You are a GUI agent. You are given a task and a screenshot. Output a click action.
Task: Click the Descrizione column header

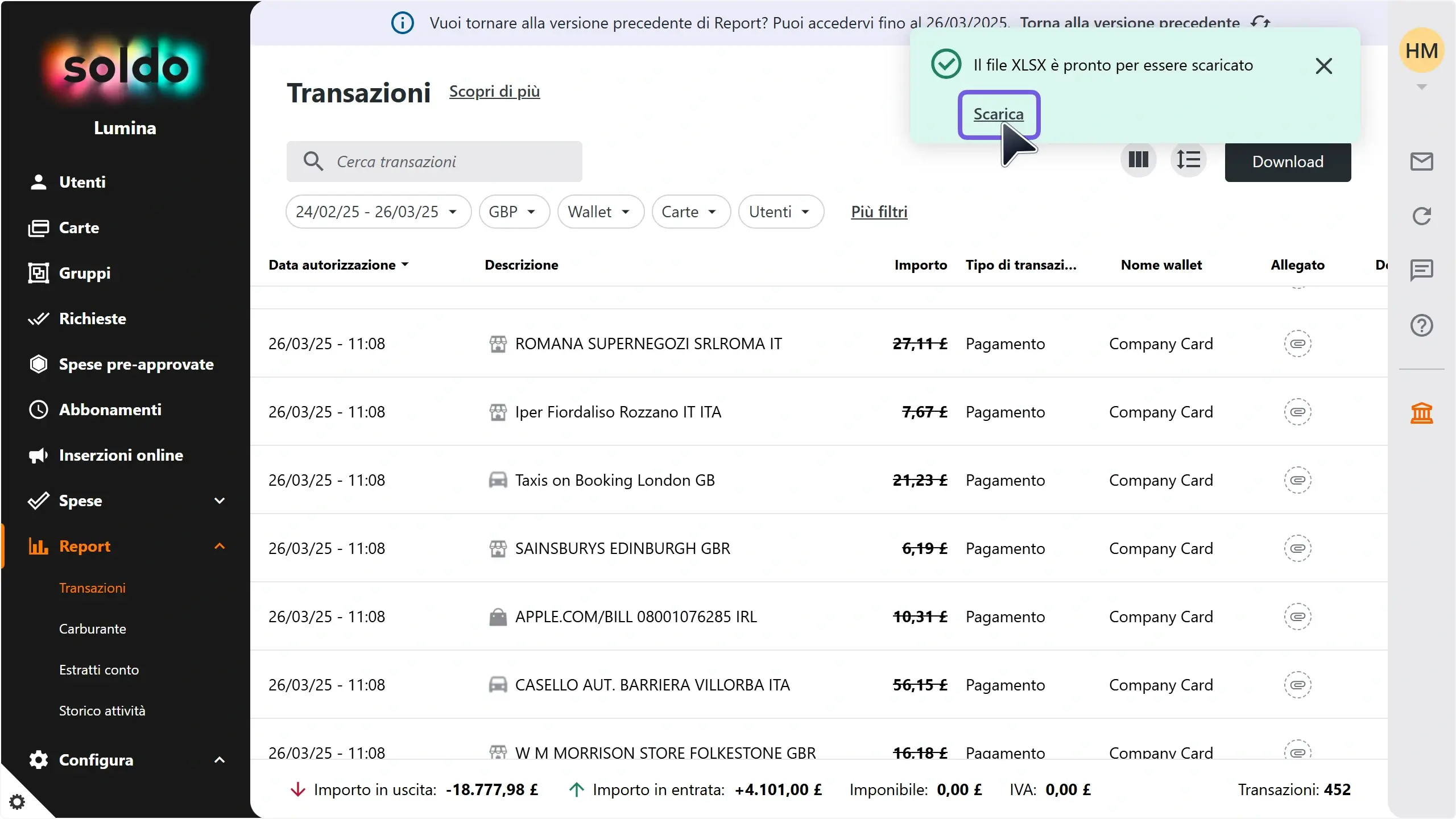522,265
